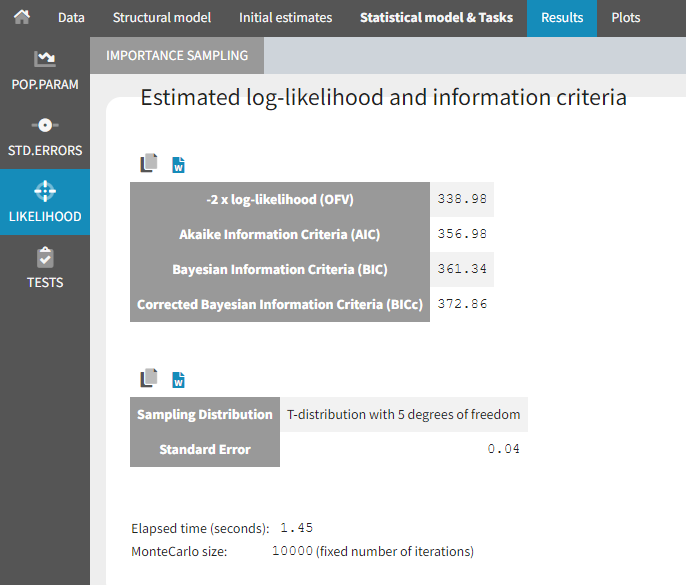This screenshot has width=686, height=585.
Task: Copy the information criteria table
Action: 149,164
